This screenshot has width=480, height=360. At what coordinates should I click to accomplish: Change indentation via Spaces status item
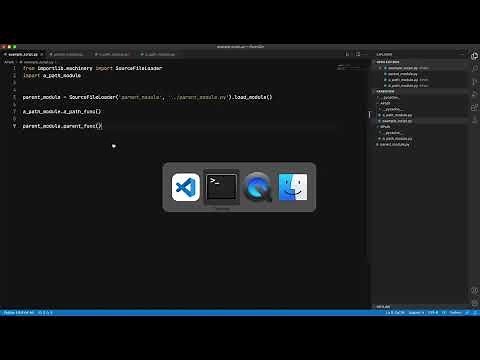[x=416, y=313]
